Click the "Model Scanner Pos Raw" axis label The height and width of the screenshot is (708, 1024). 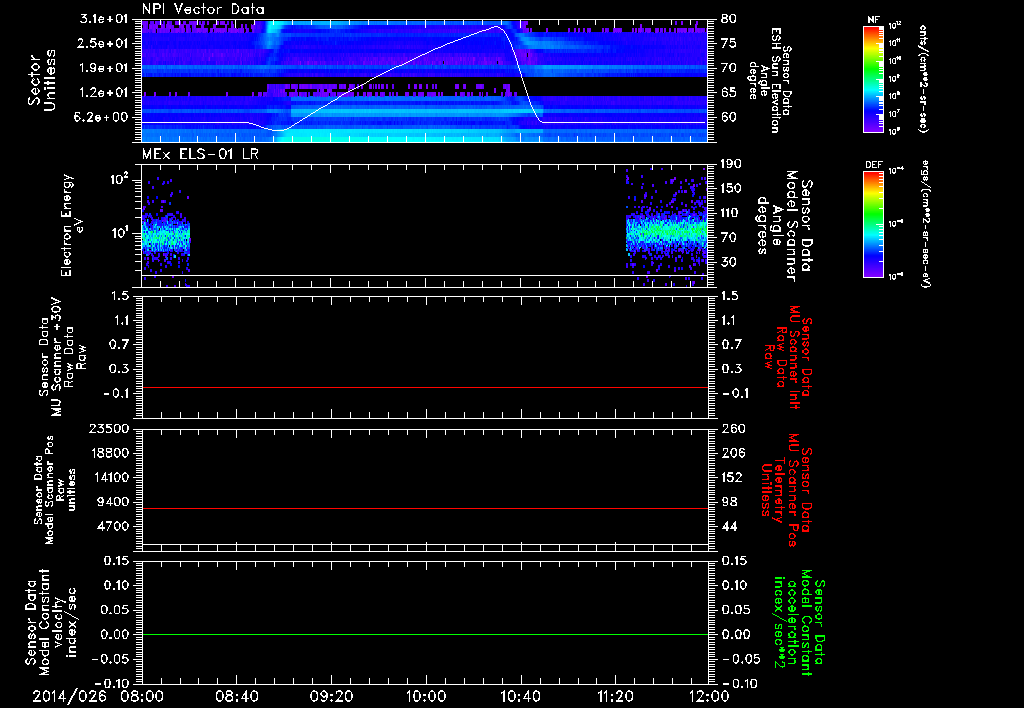55,490
